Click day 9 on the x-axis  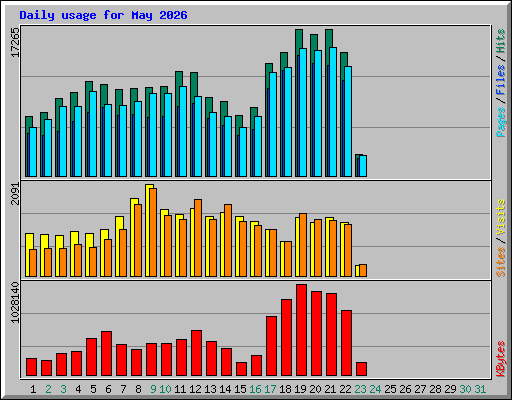[153, 389]
